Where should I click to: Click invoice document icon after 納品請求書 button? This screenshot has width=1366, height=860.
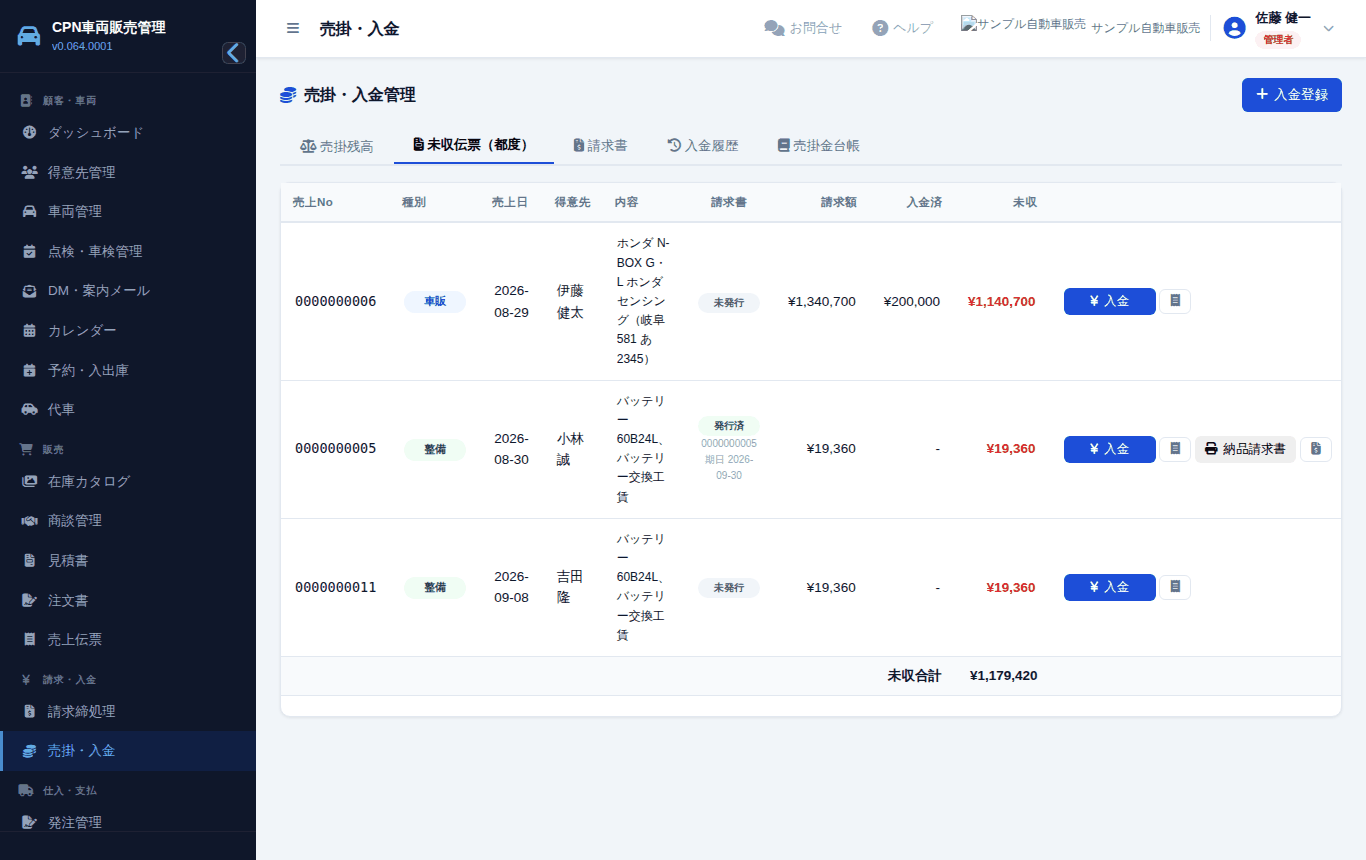tap(1316, 449)
